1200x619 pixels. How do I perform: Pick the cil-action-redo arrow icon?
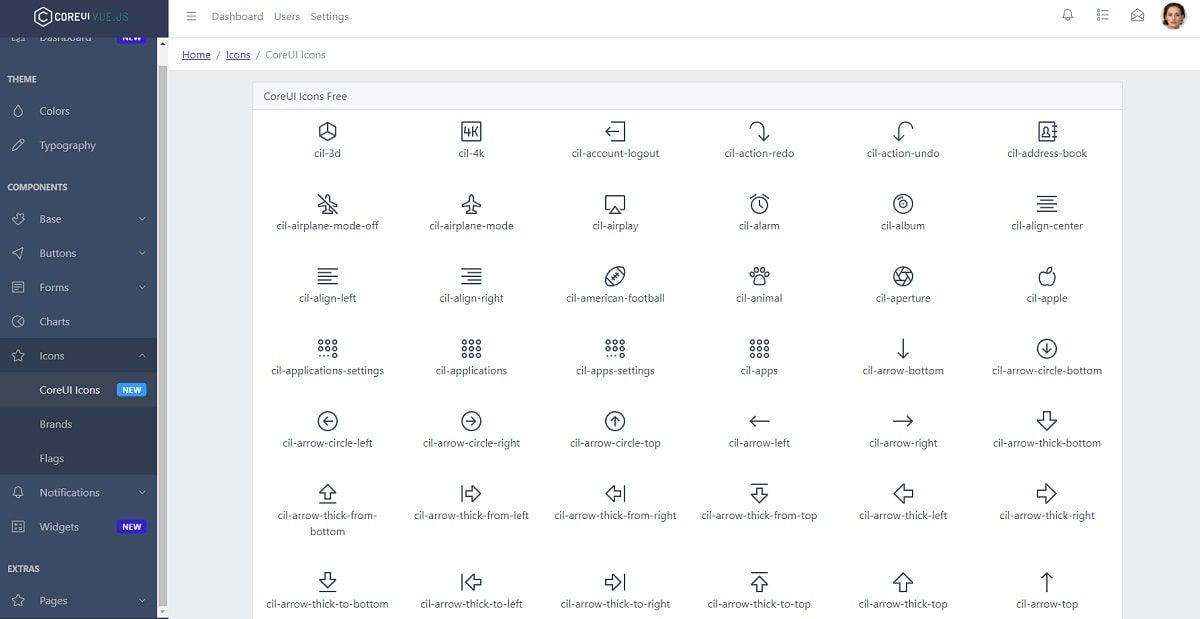point(759,131)
